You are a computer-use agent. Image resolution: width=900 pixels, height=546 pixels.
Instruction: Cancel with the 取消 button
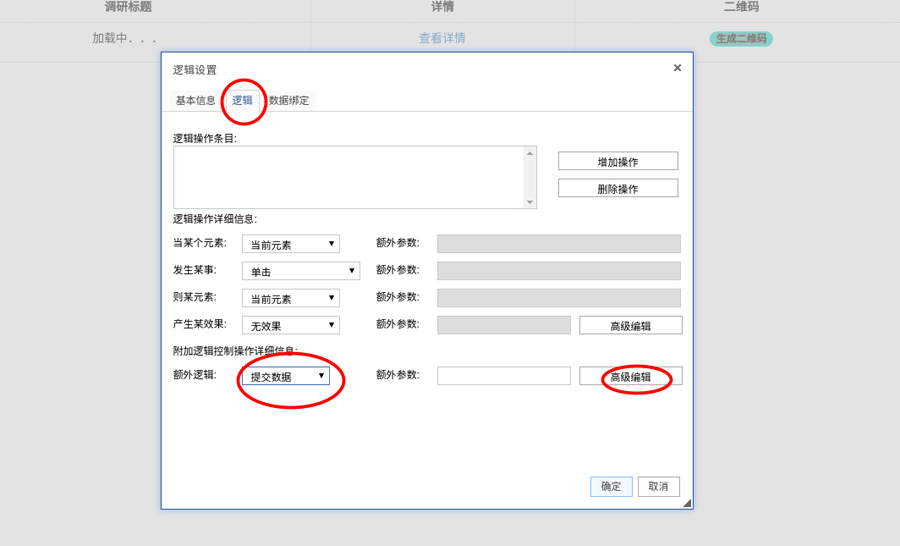point(658,486)
